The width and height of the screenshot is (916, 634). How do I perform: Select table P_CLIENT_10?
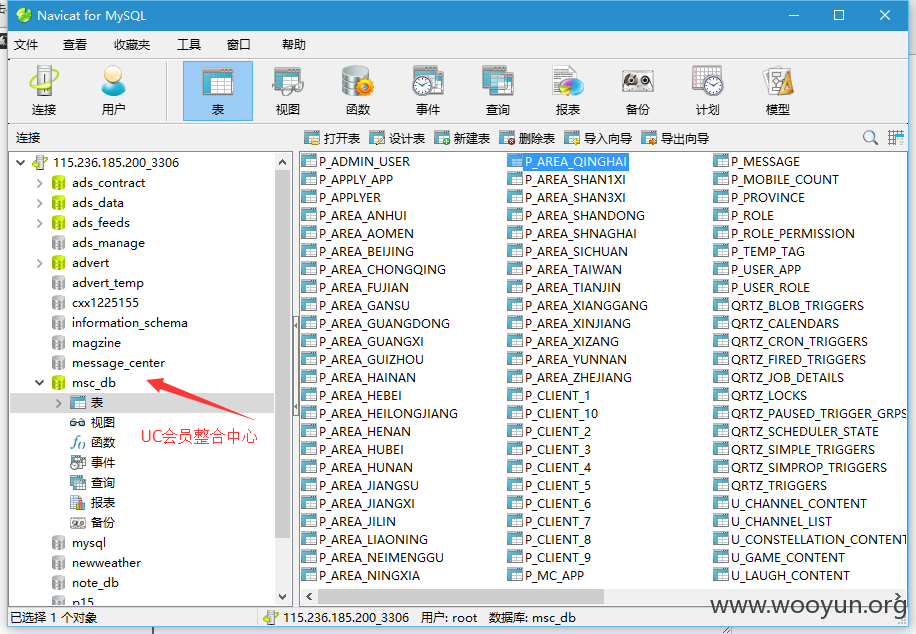(x=553, y=414)
